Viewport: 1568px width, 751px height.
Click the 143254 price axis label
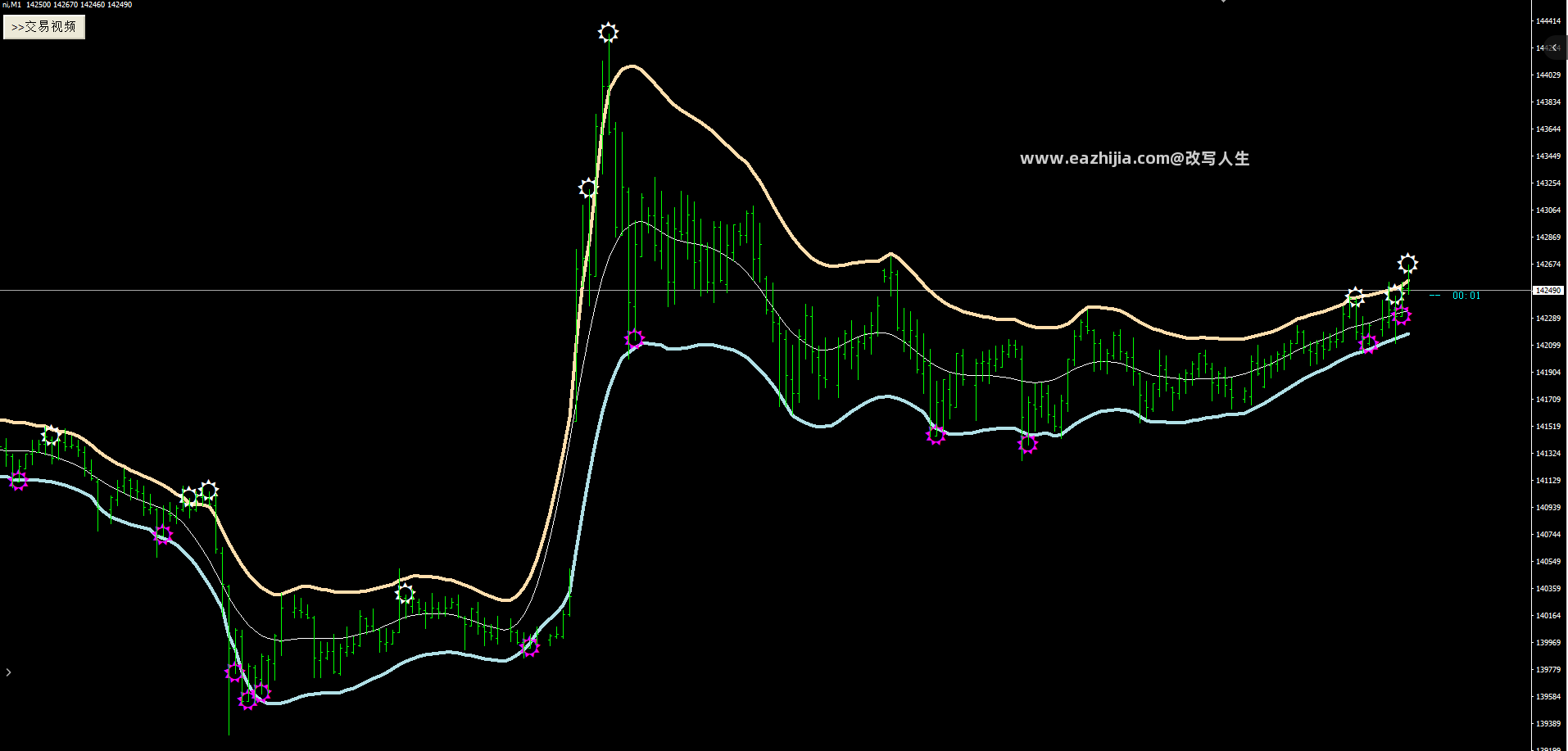coord(1548,183)
